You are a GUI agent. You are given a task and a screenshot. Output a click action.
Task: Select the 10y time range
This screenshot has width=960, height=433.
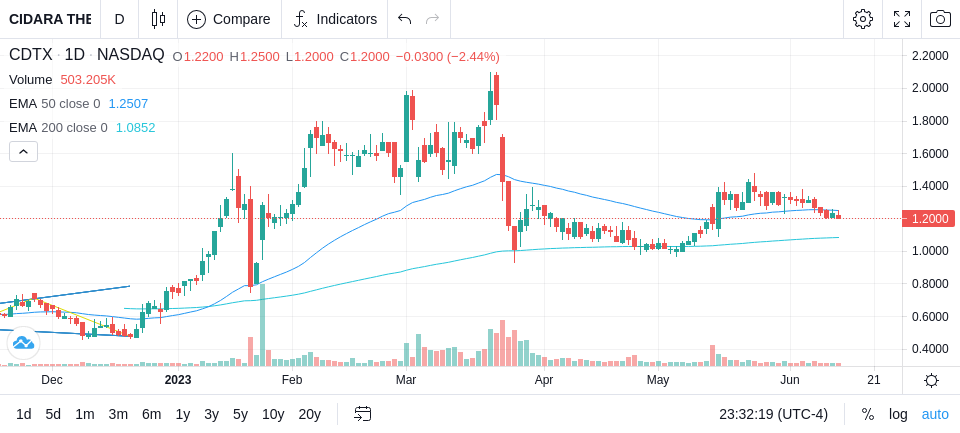coord(272,415)
